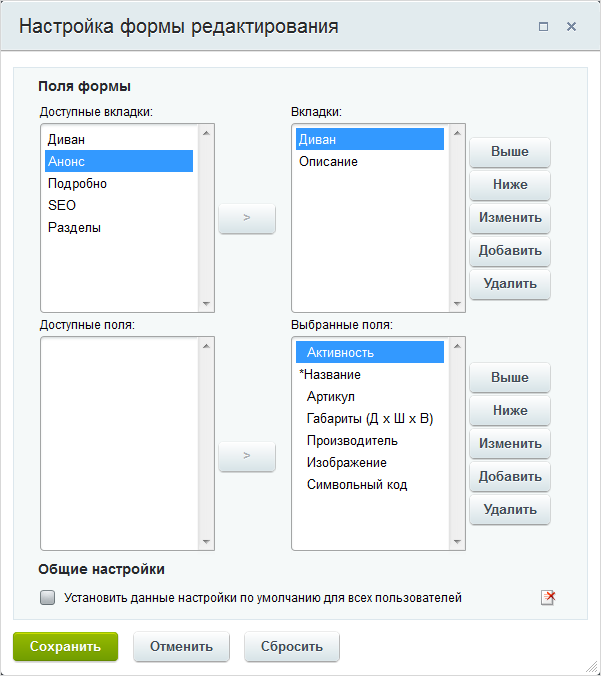Click Удалить next to the Вкладки list

click(x=510, y=284)
